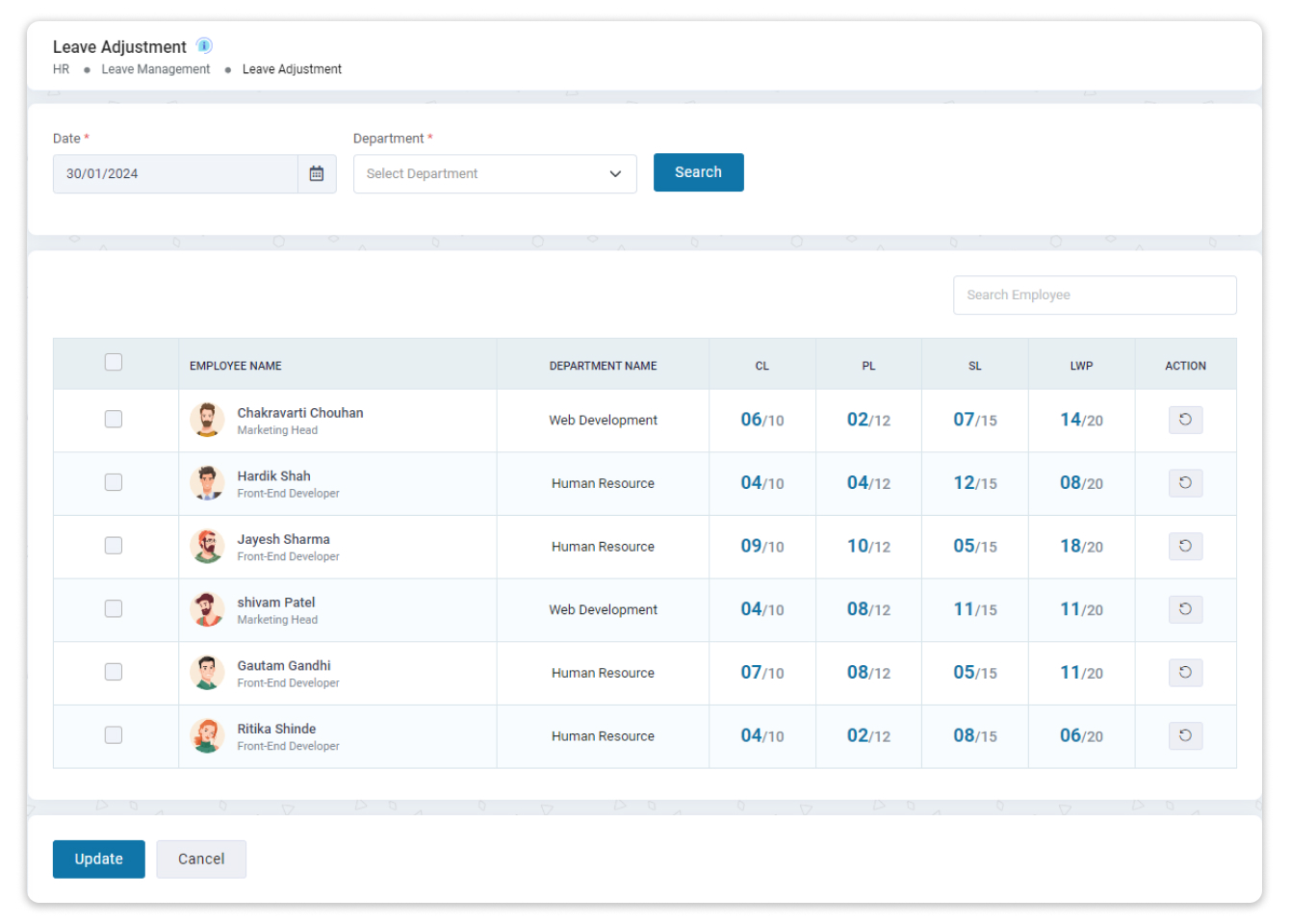Viewport: 1290px width, 924px height.
Task: Click reset action icon for Hardik Shah
Action: pos(1185,483)
